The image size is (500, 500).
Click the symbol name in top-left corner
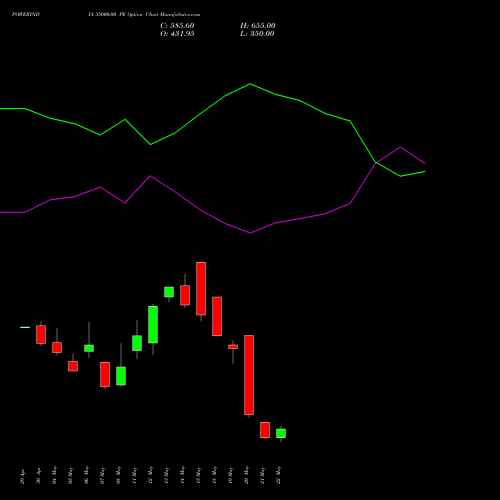(26, 14)
